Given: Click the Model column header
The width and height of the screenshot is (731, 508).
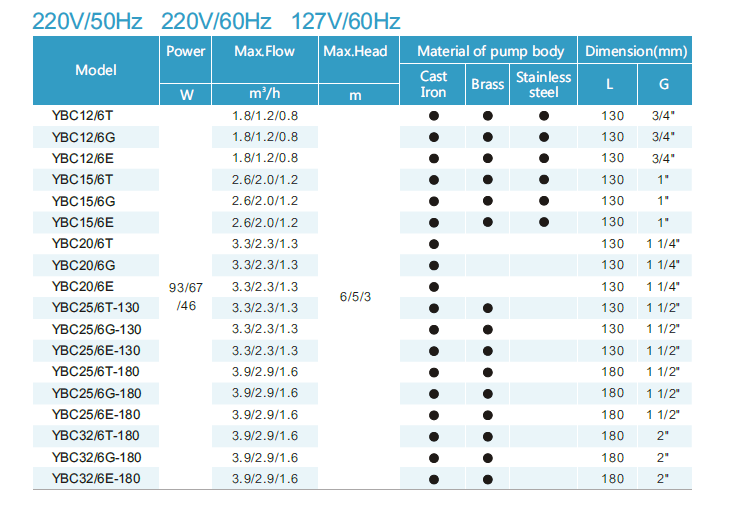Looking at the screenshot, I should [x=96, y=70].
